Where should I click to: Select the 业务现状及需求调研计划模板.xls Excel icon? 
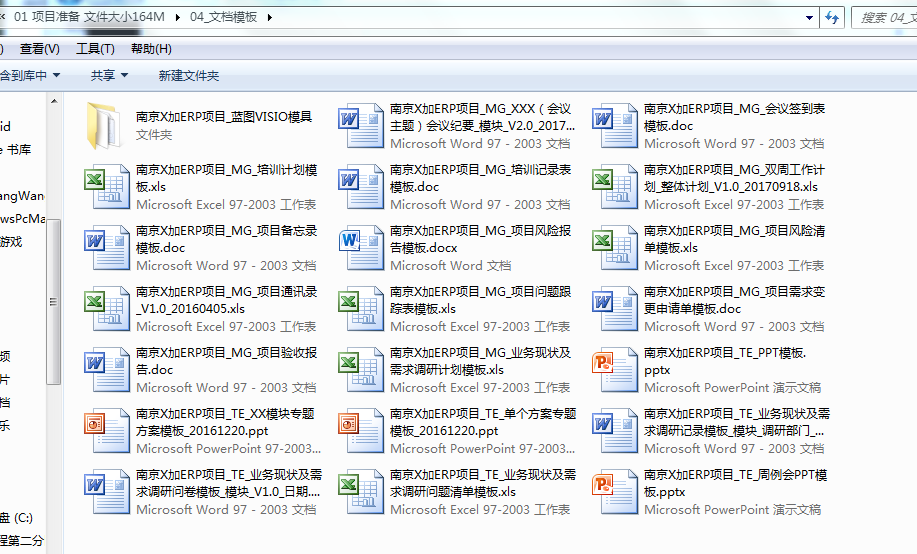click(x=361, y=369)
